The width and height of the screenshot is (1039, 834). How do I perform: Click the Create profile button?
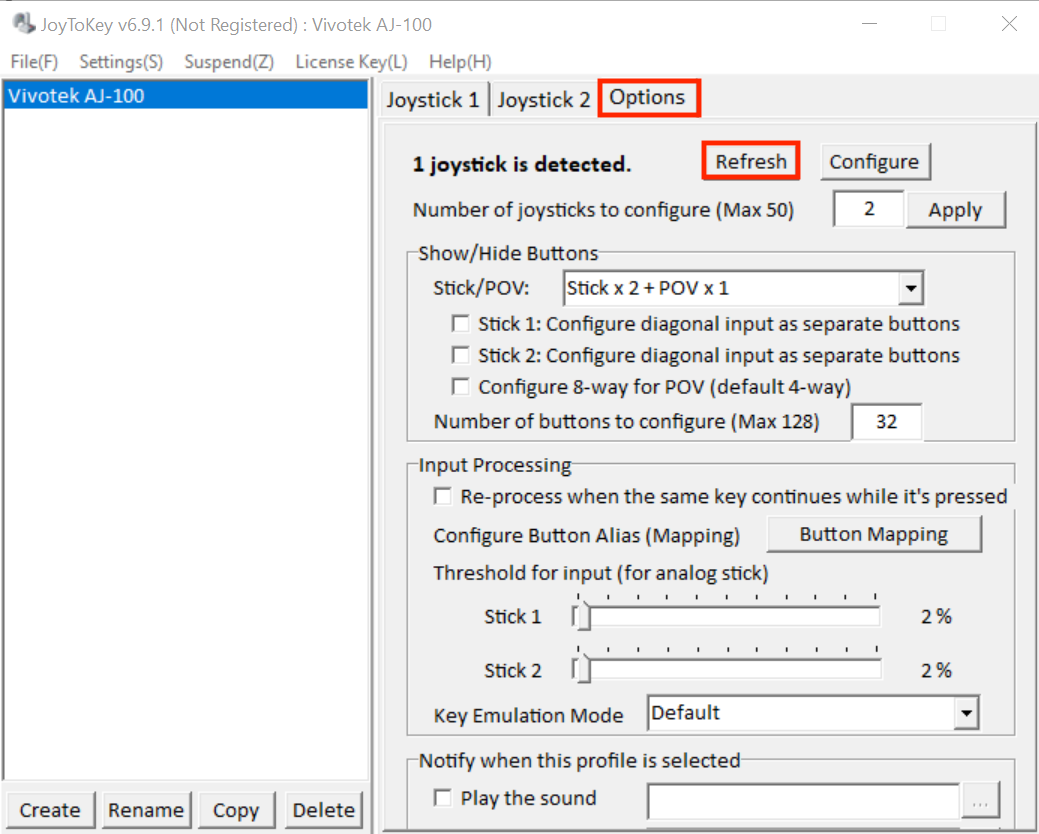pyautogui.click(x=50, y=810)
